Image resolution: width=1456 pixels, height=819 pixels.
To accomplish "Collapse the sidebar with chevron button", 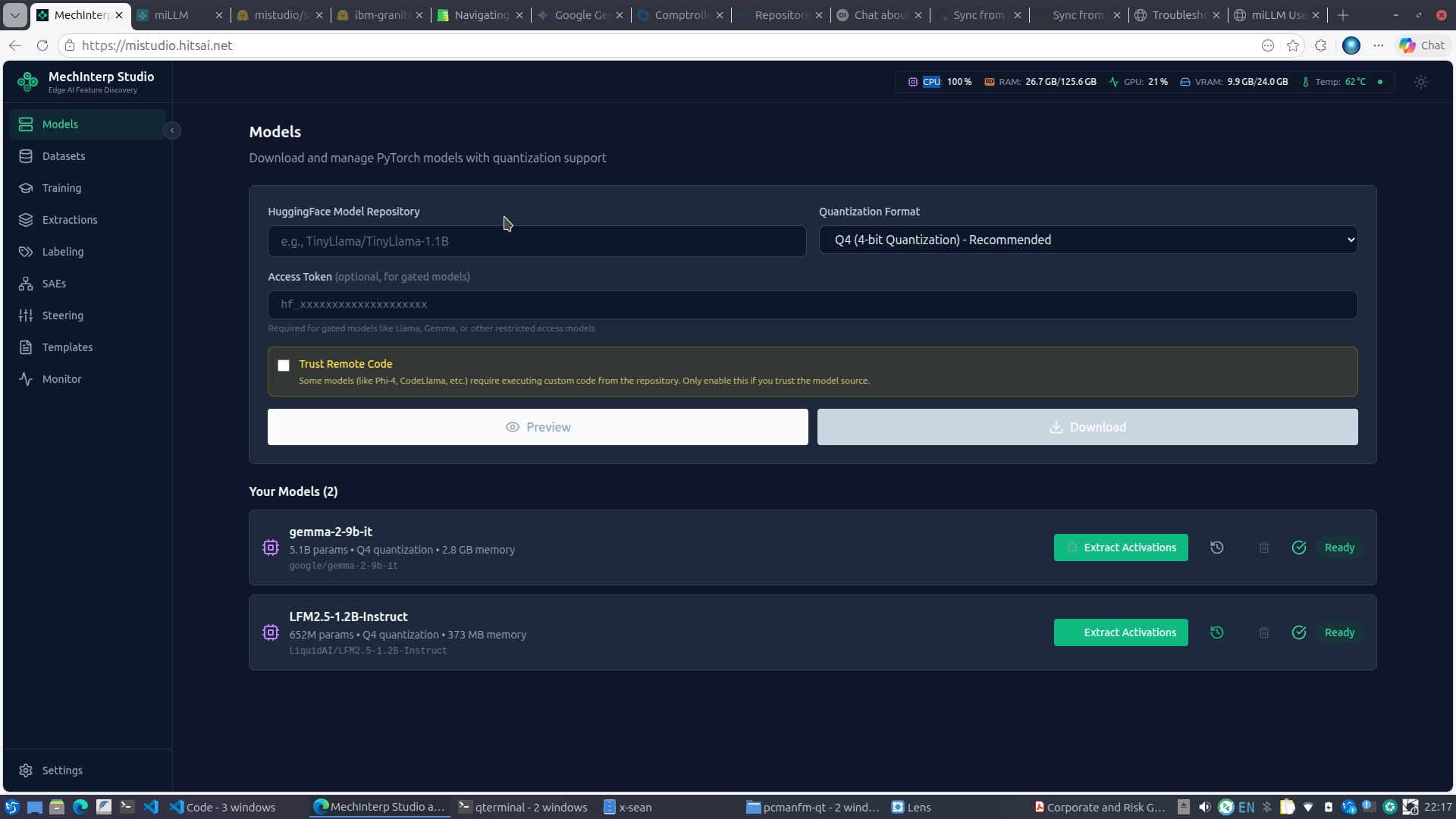I will click(x=172, y=130).
